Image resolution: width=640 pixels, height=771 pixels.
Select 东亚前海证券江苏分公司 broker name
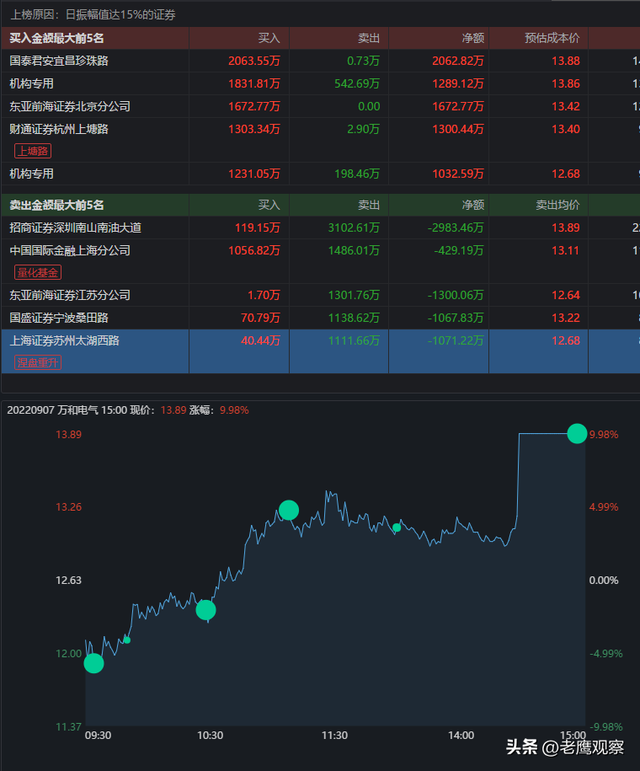70,295
